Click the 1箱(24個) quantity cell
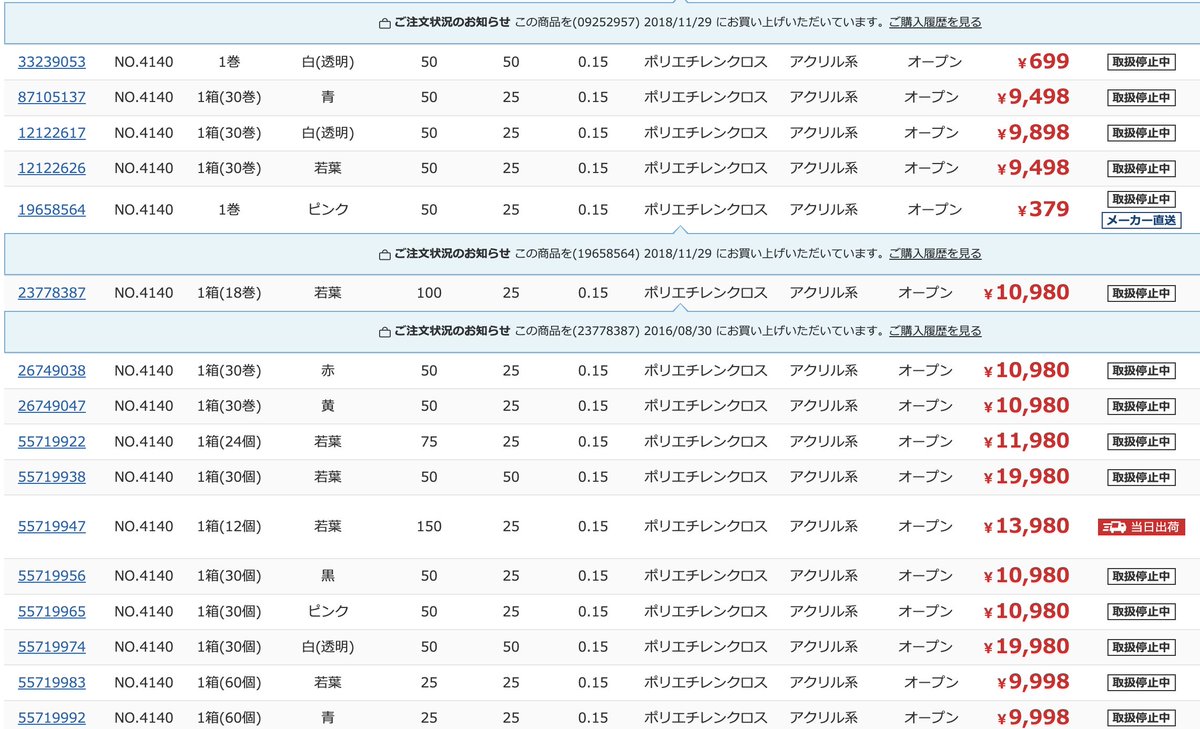1200x729 pixels. [229, 441]
